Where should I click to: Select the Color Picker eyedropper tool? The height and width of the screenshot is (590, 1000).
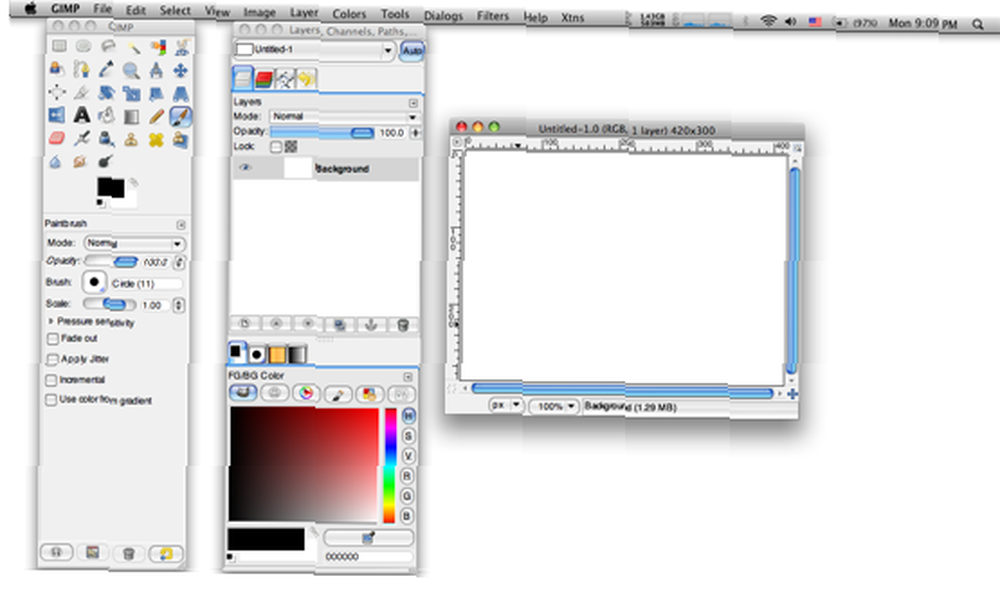106,69
